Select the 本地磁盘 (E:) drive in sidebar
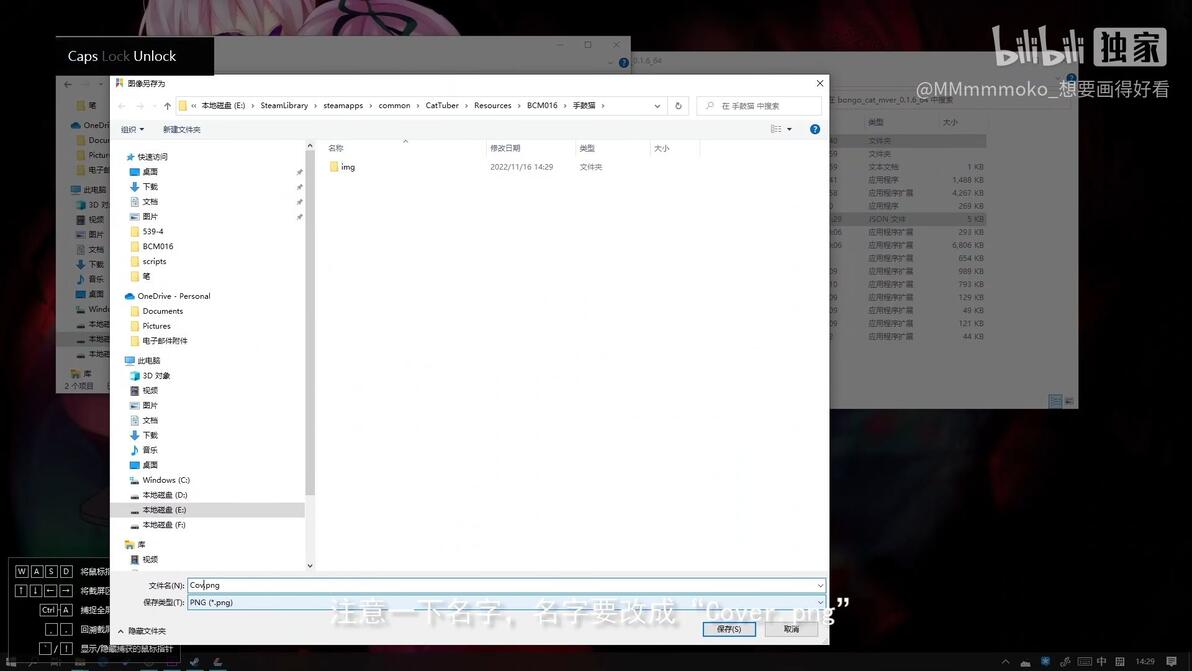This screenshot has height=671, width=1192. pos(163,510)
